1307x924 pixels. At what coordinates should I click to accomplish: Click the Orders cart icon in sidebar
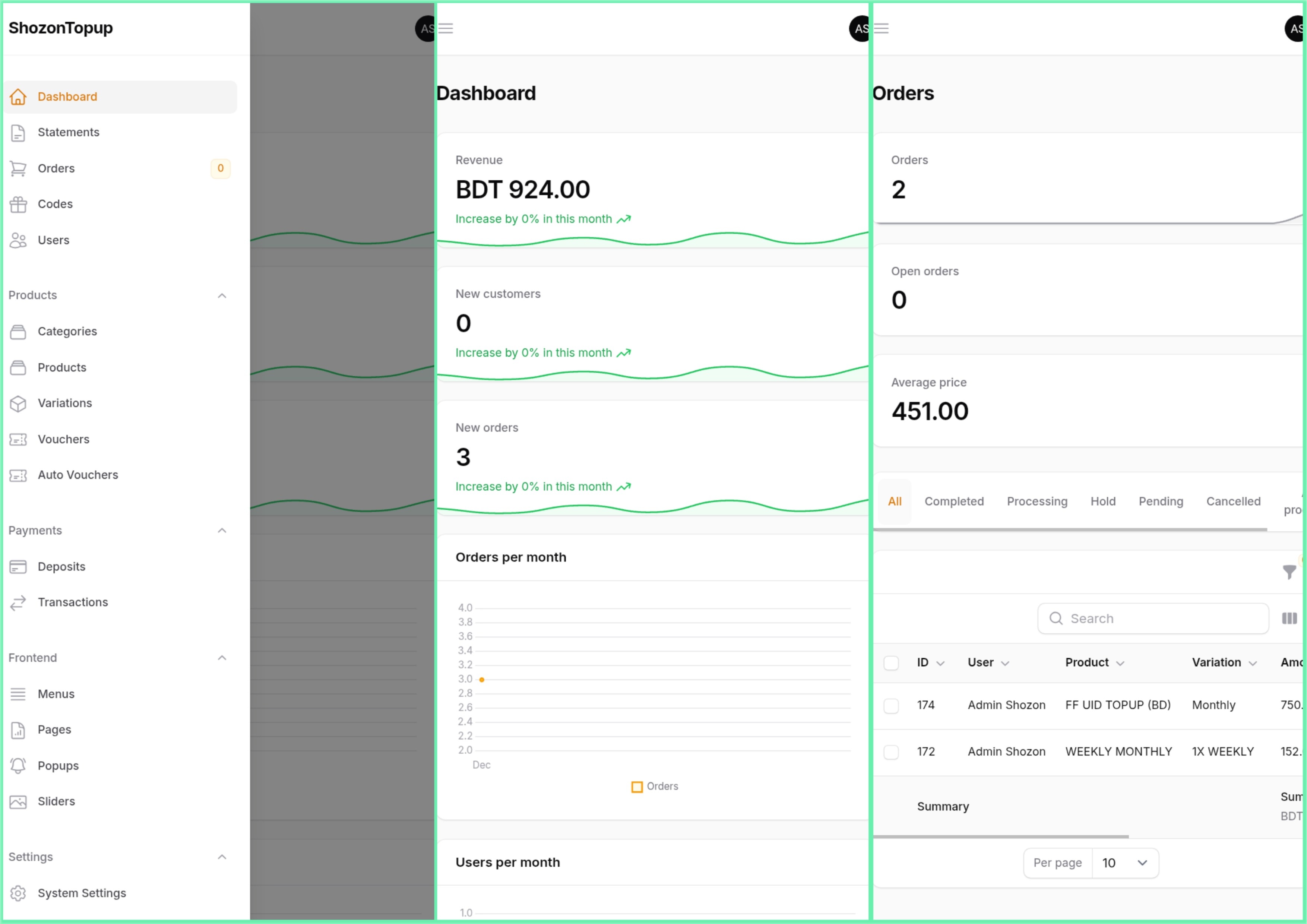click(18, 168)
